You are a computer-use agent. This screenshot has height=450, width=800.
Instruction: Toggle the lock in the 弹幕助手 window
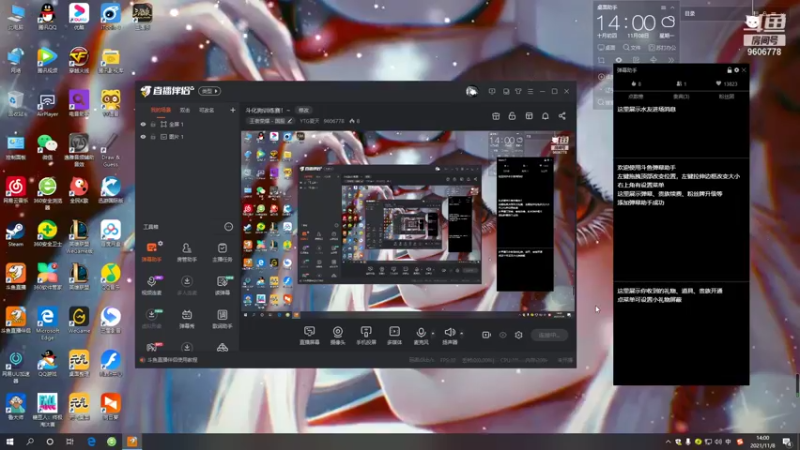(729, 70)
